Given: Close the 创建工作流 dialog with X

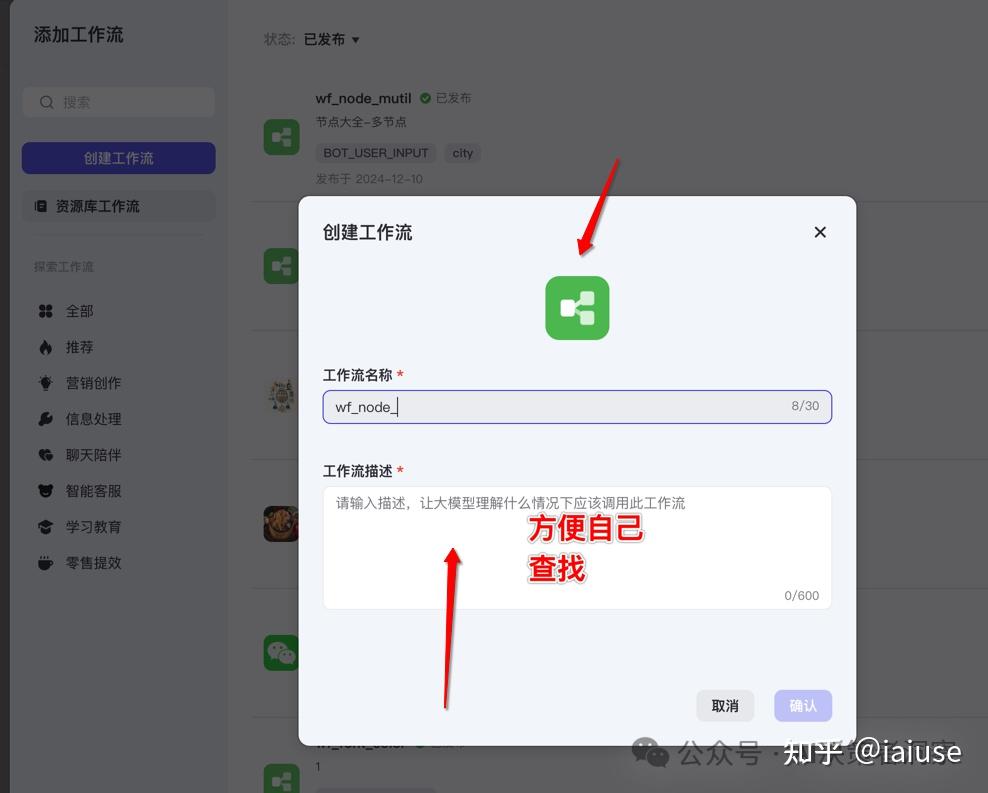Looking at the screenshot, I should pos(820,232).
